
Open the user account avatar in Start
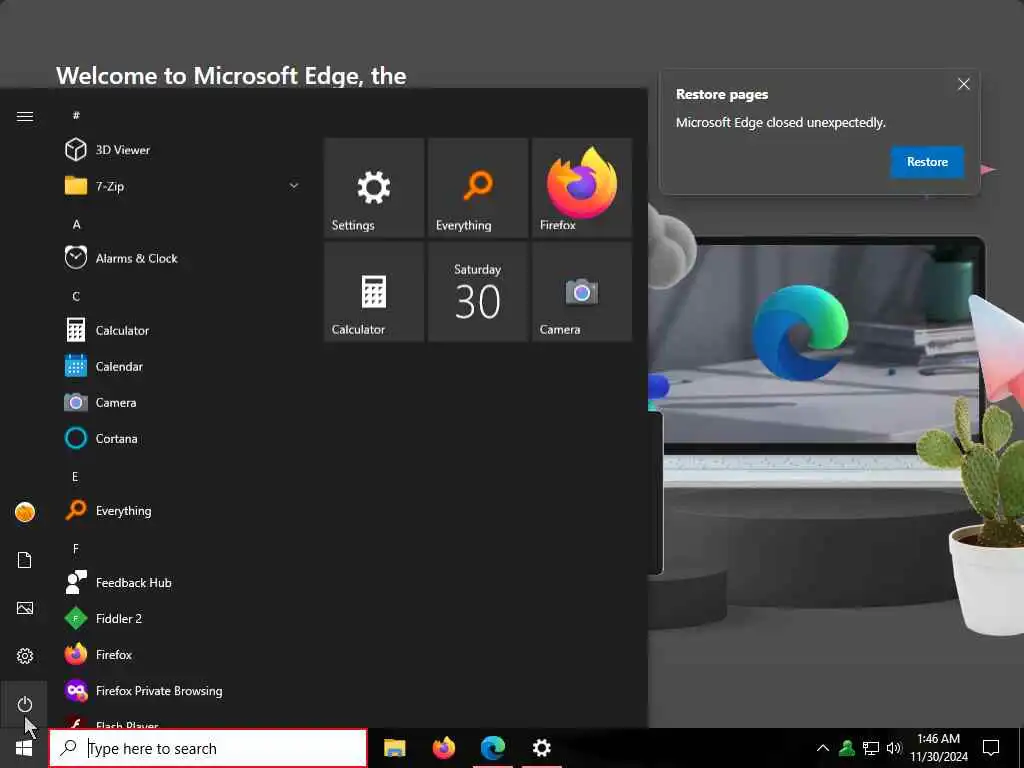coord(25,512)
